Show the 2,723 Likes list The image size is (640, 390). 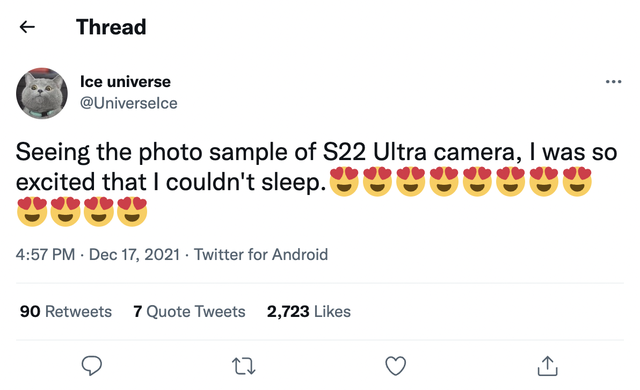pyautogui.click(x=309, y=311)
